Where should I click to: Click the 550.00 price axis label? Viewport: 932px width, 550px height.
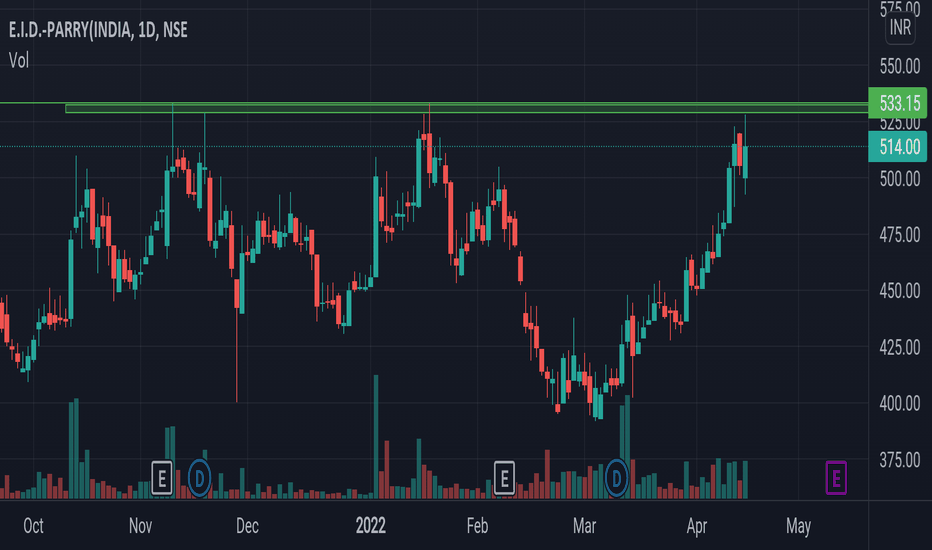[900, 66]
